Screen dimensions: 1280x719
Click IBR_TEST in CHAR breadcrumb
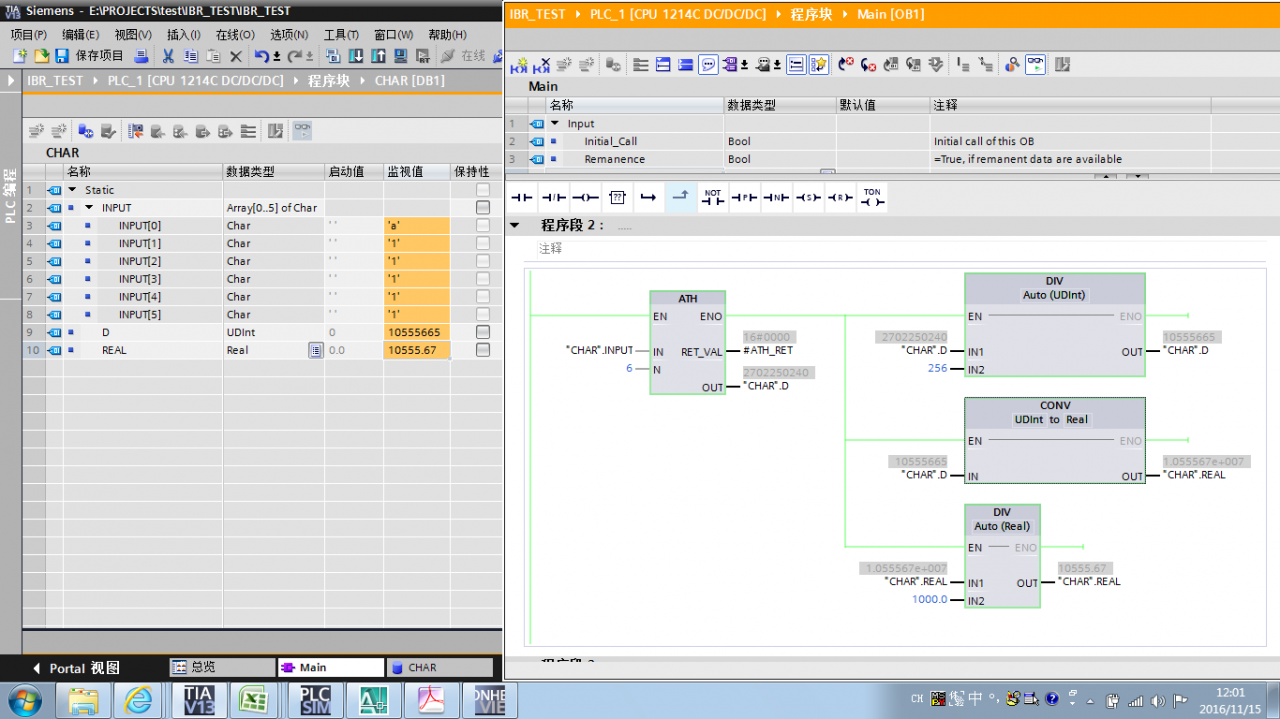(55, 80)
